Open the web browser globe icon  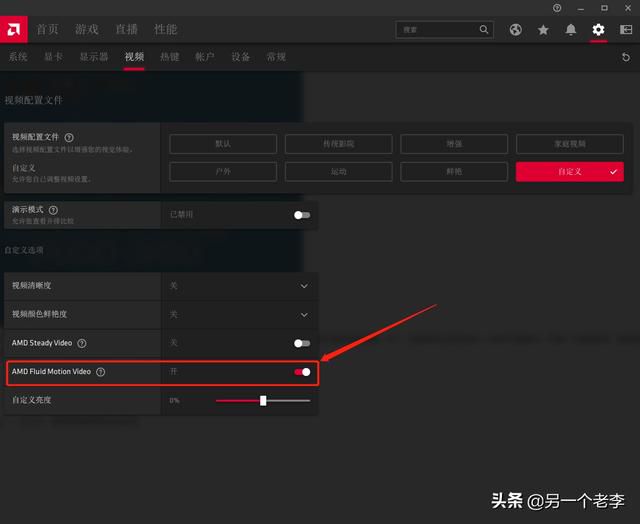[516, 29]
